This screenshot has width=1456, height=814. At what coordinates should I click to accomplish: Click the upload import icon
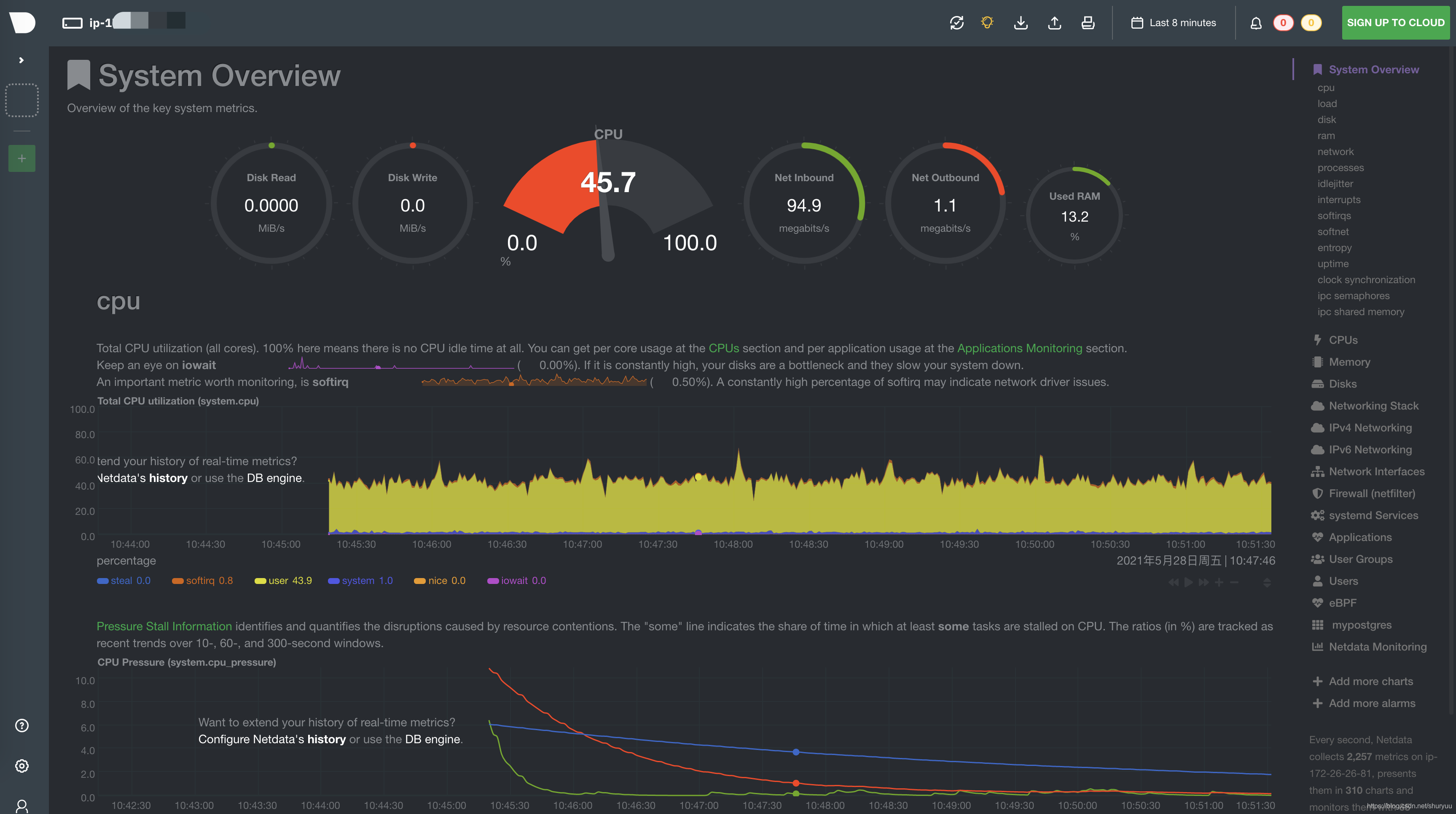pyautogui.click(x=1054, y=23)
